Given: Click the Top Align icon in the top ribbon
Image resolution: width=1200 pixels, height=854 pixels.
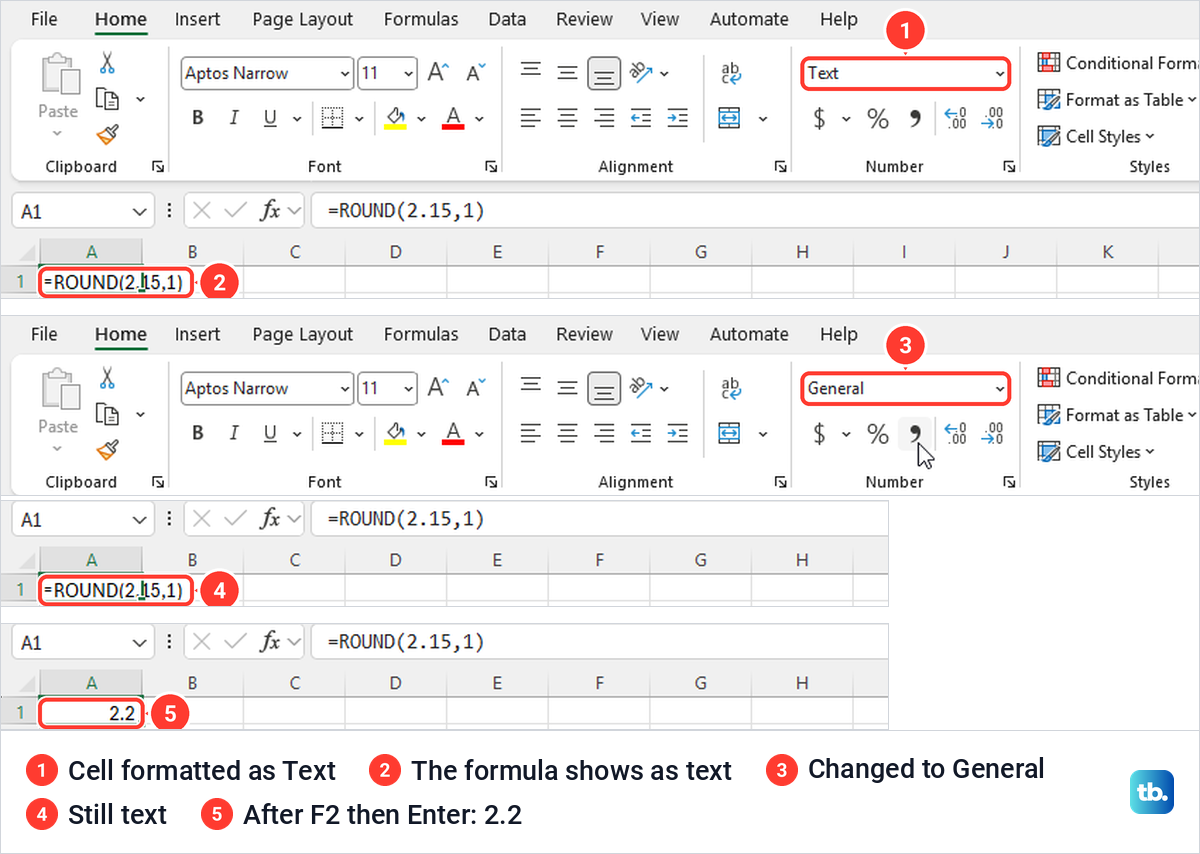Looking at the screenshot, I should (x=531, y=72).
